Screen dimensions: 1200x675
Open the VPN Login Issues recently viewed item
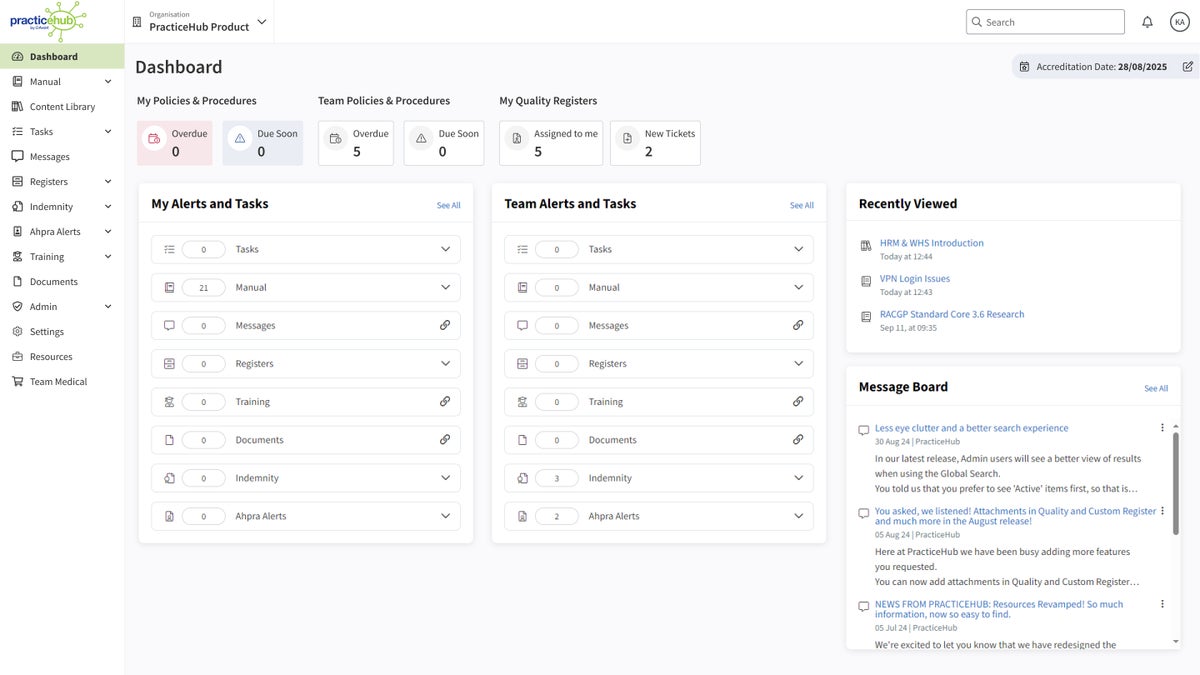point(913,279)
